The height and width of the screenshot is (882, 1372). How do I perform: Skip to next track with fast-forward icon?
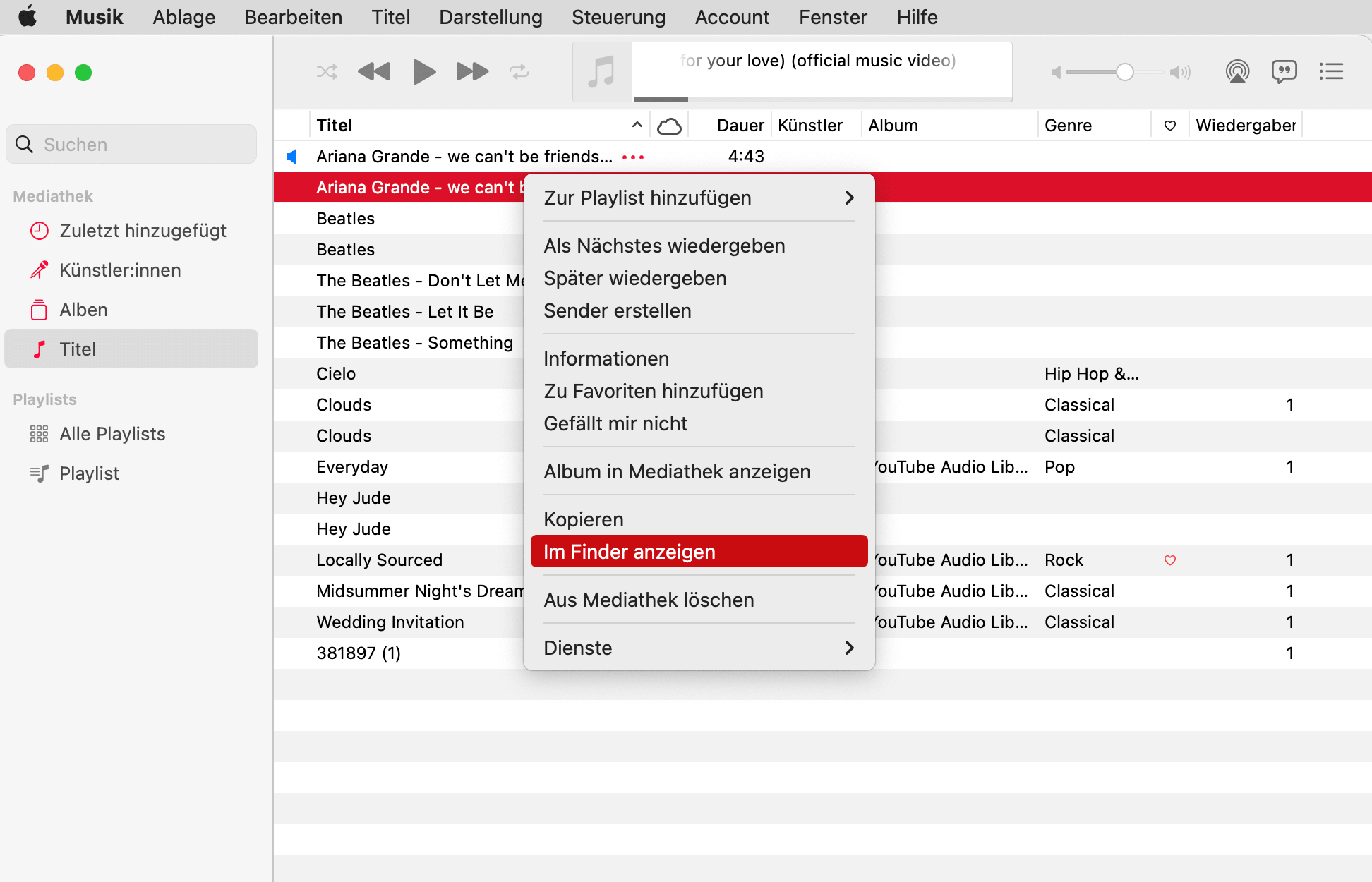pos(472,72)
